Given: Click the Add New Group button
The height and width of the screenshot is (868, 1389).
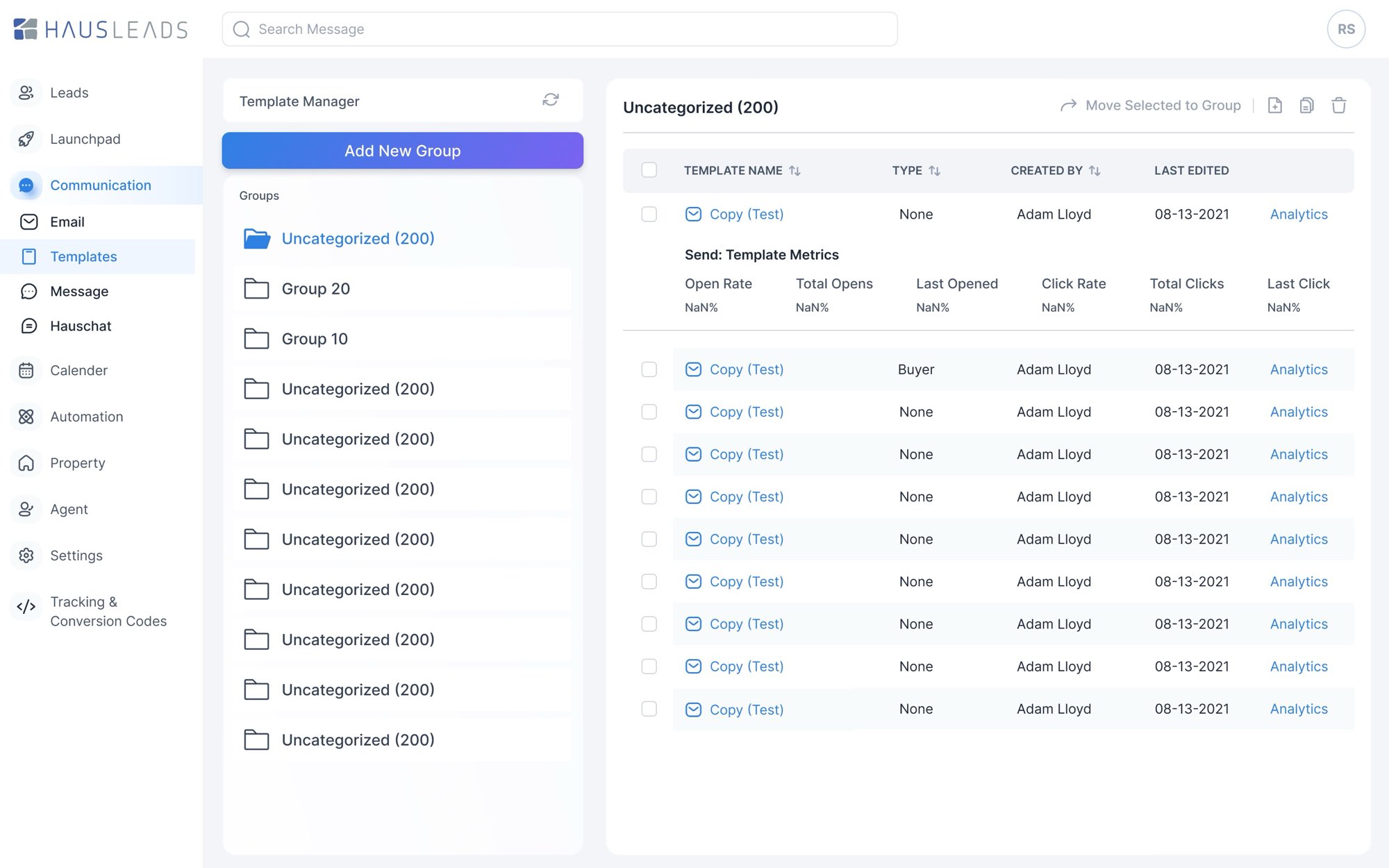Looking at the screenshot, I should pos(402,151).
